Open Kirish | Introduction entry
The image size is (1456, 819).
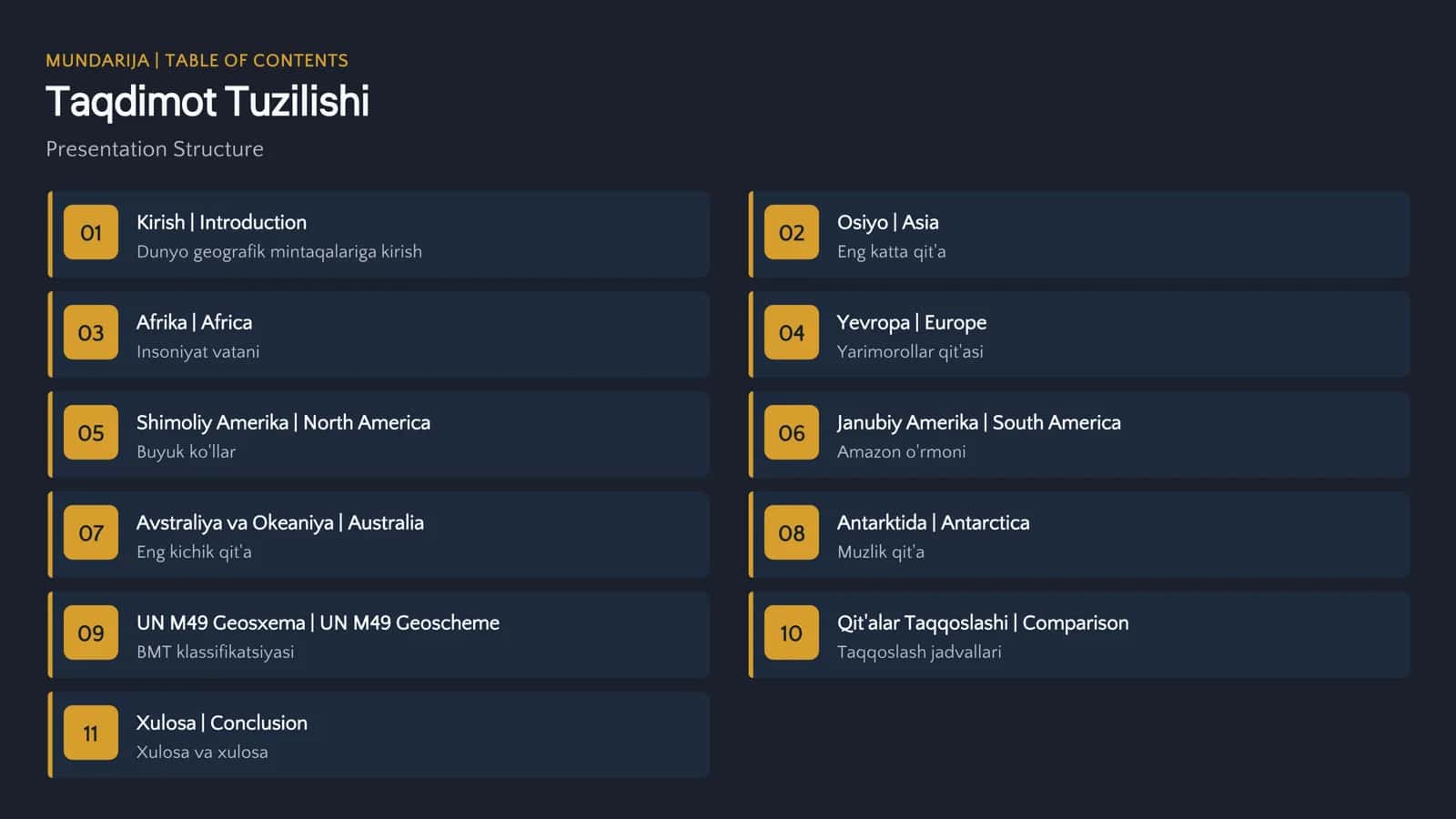[x=379, y=235]
